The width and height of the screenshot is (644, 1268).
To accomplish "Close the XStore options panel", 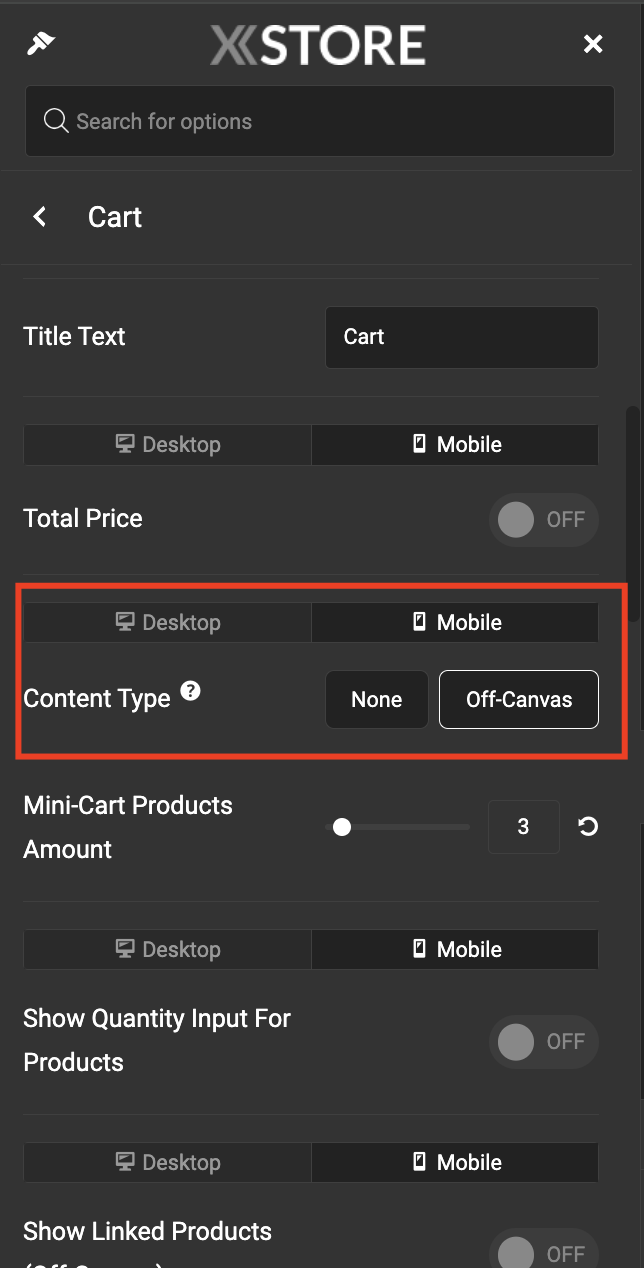I will (x=593, y=44).
